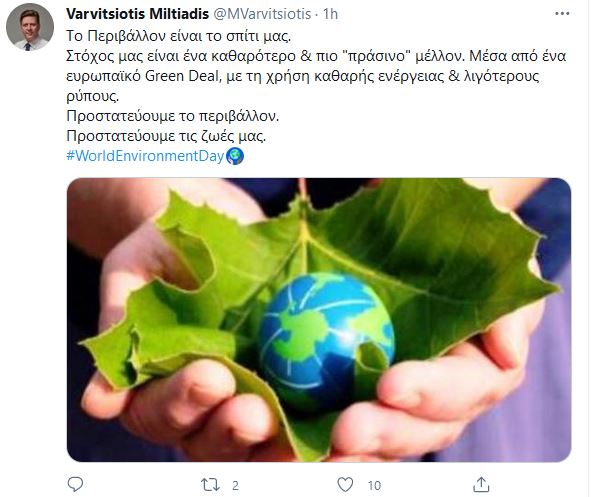Click first line 'Το Περιβάλλον είναι το σπίτι μας'
This screenshot has width=593, height=497.
179,36
